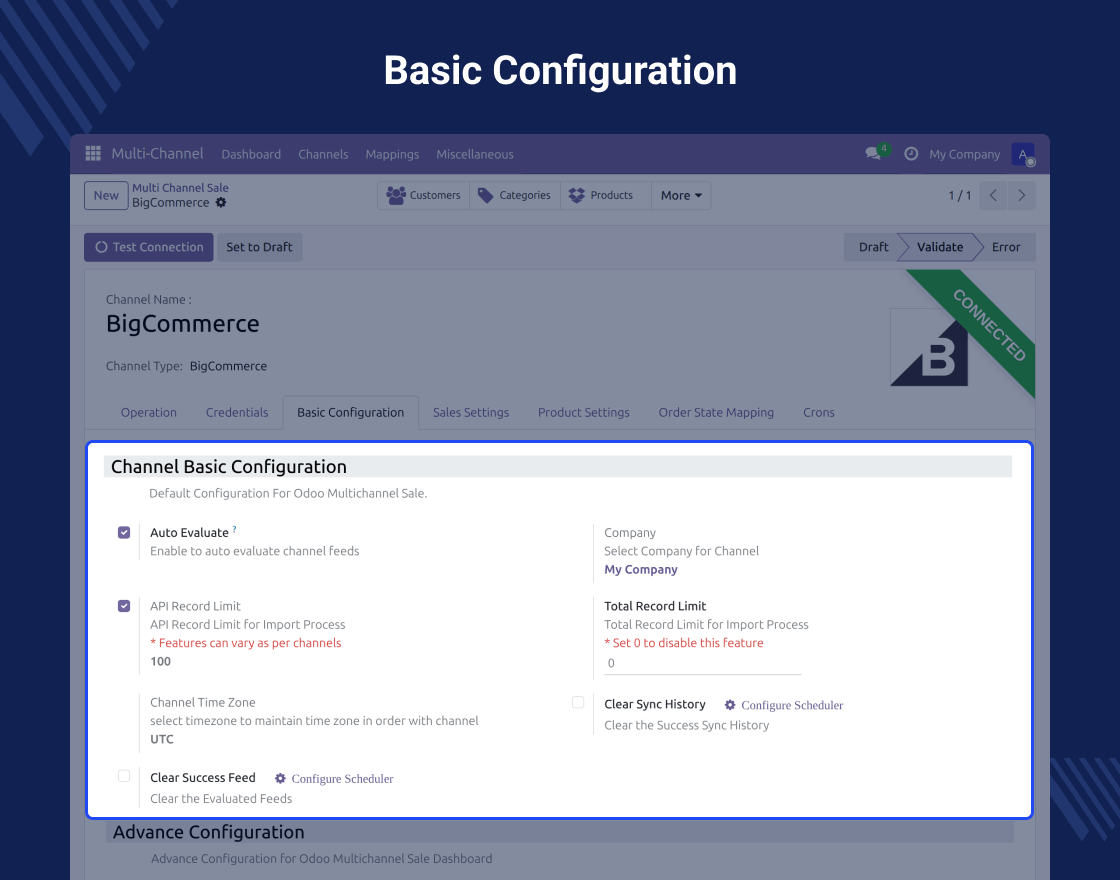
Task: Go to previous record arrow
Action: (993, 196)
